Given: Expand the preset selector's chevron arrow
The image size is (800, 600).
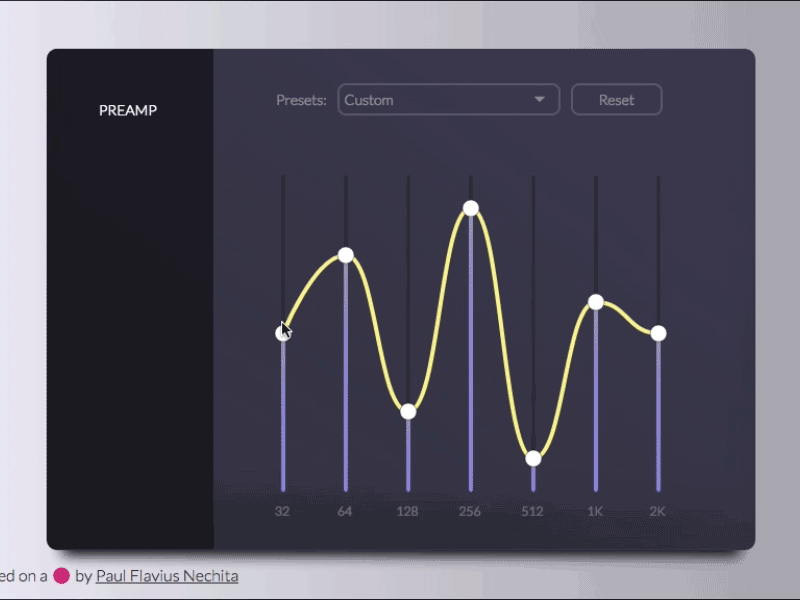Looking at the screenshot, I should point(538,99).
